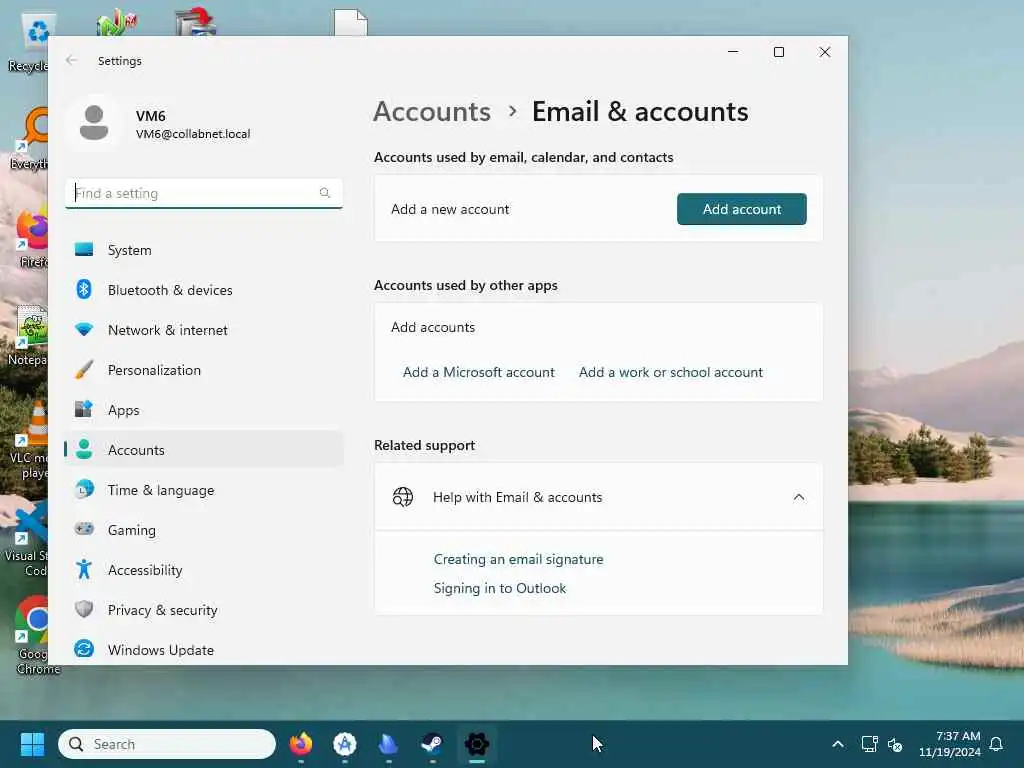Click the Gaming controller icon
The image size is (1024, 768).
84,529
